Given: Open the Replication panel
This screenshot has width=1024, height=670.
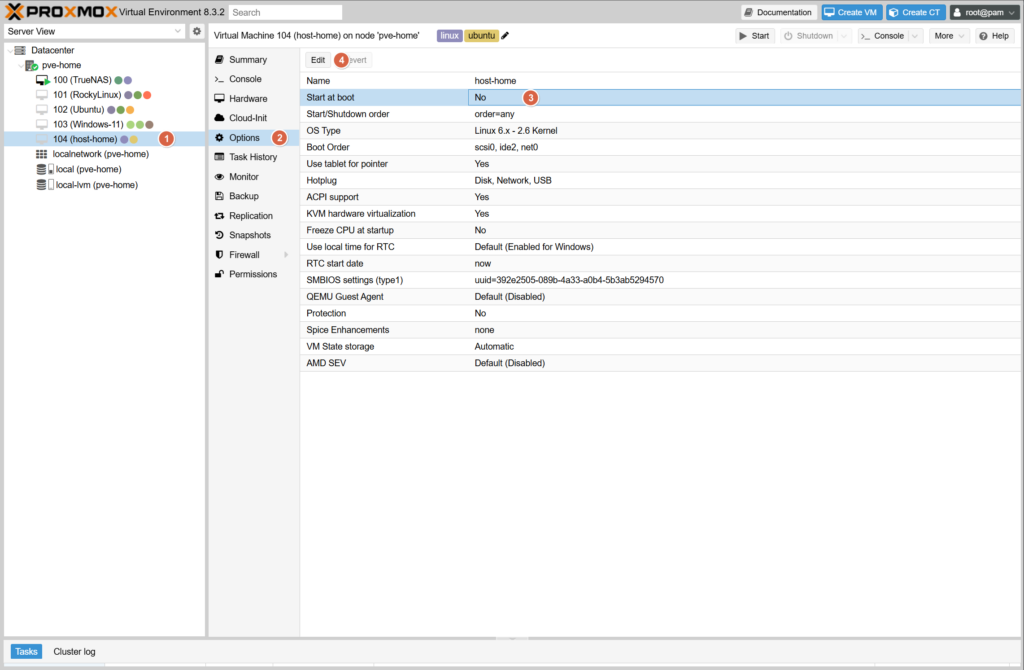Looking at the screenshot, I should [250, 216].
